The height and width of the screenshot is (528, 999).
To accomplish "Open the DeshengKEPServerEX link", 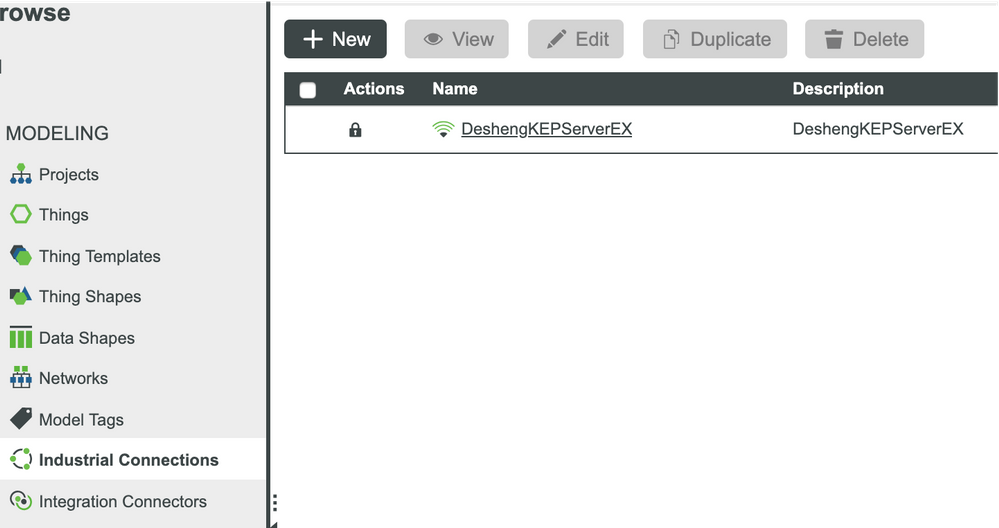I will tap(547, 129).
